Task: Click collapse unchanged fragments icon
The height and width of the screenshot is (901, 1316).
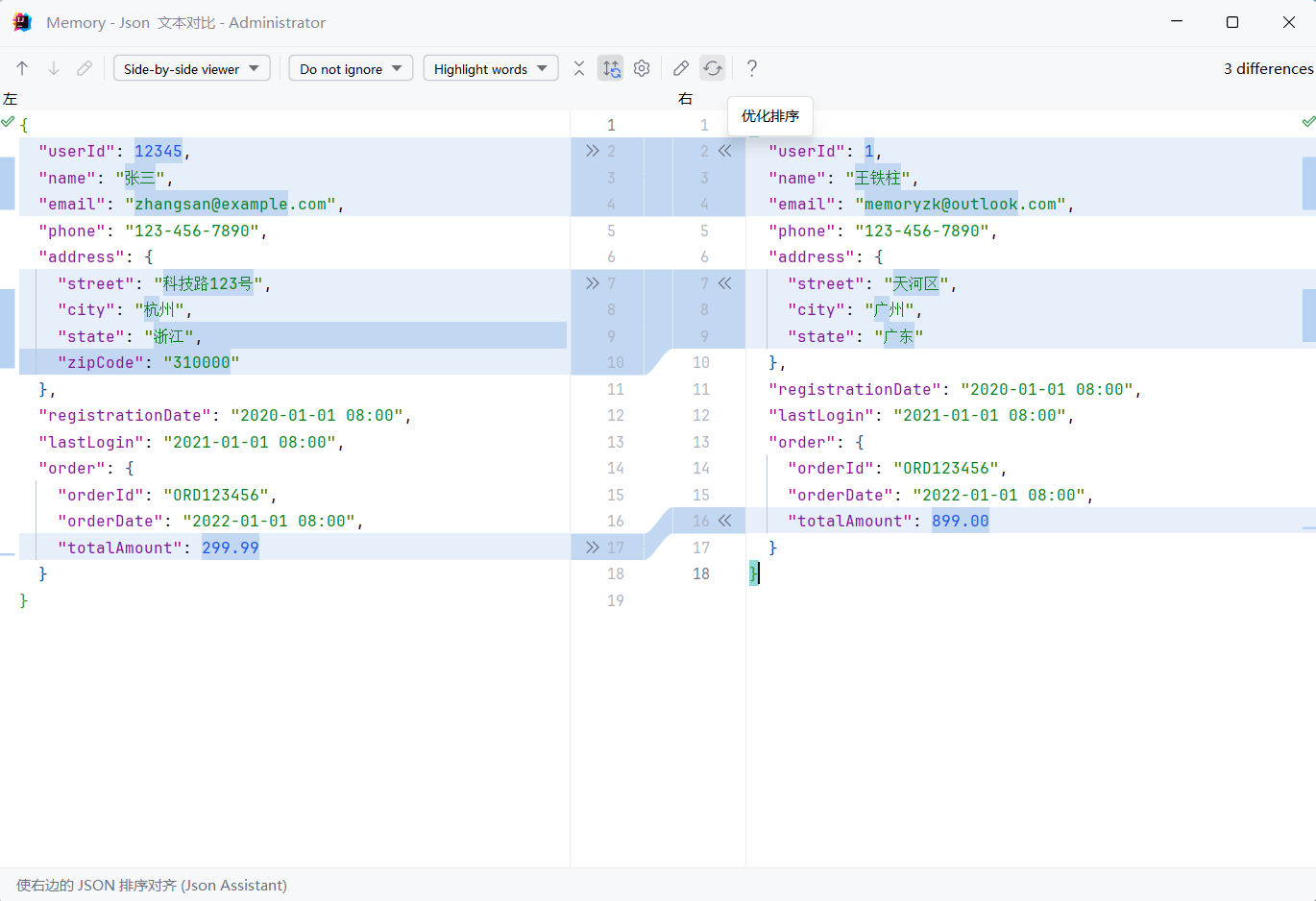Action: [x=579, y=68]
